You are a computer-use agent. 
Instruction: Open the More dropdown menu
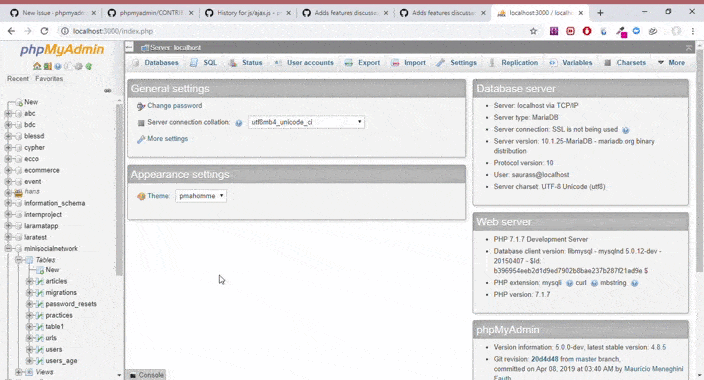coord(672,63)
